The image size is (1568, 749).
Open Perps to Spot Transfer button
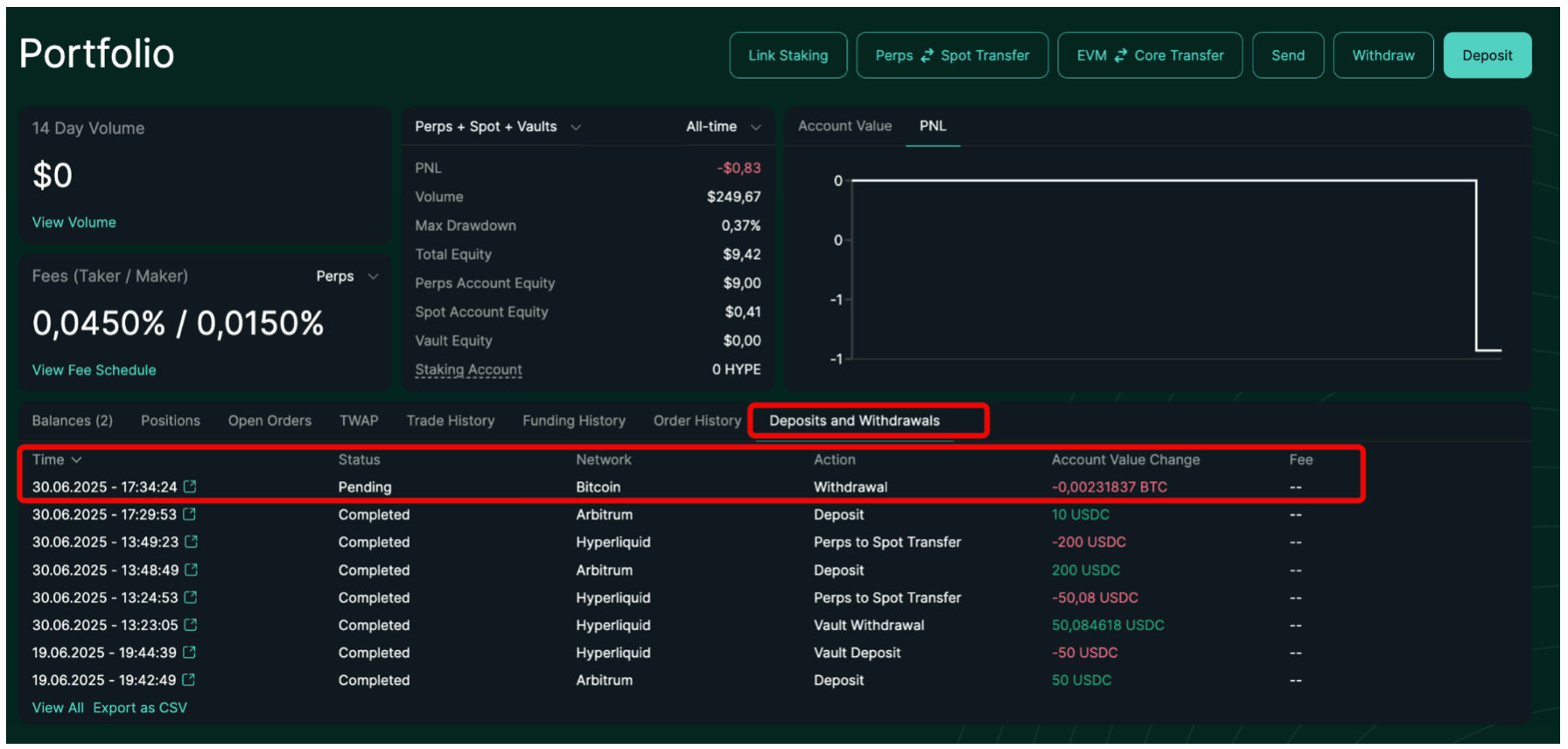click(x=952, y=55)
